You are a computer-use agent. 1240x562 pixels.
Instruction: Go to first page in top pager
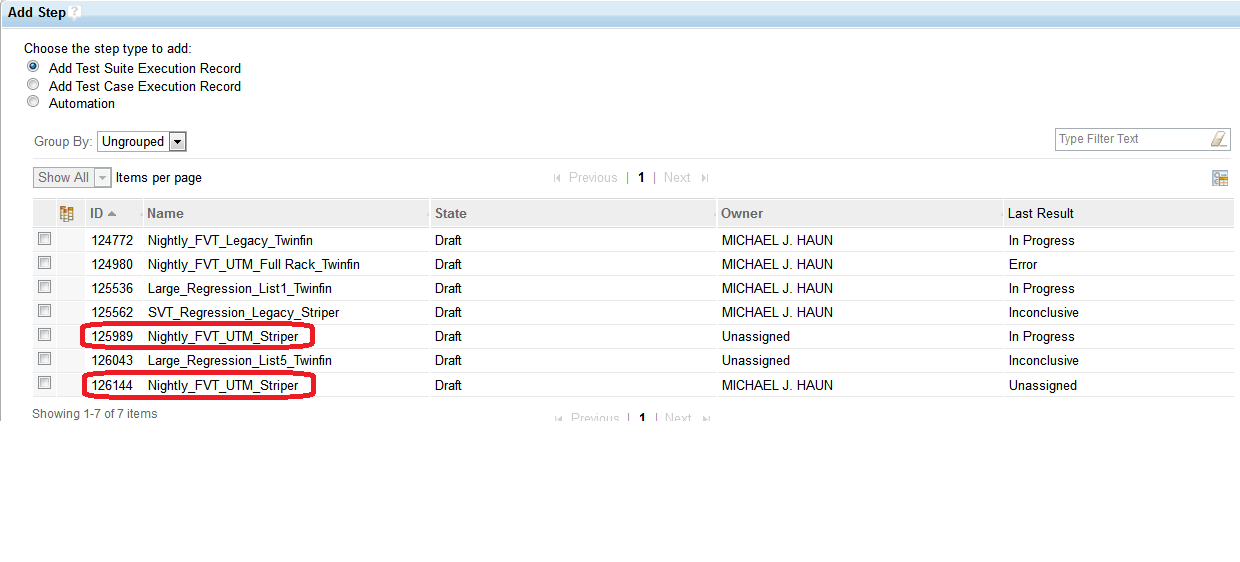tap(557, 178)
